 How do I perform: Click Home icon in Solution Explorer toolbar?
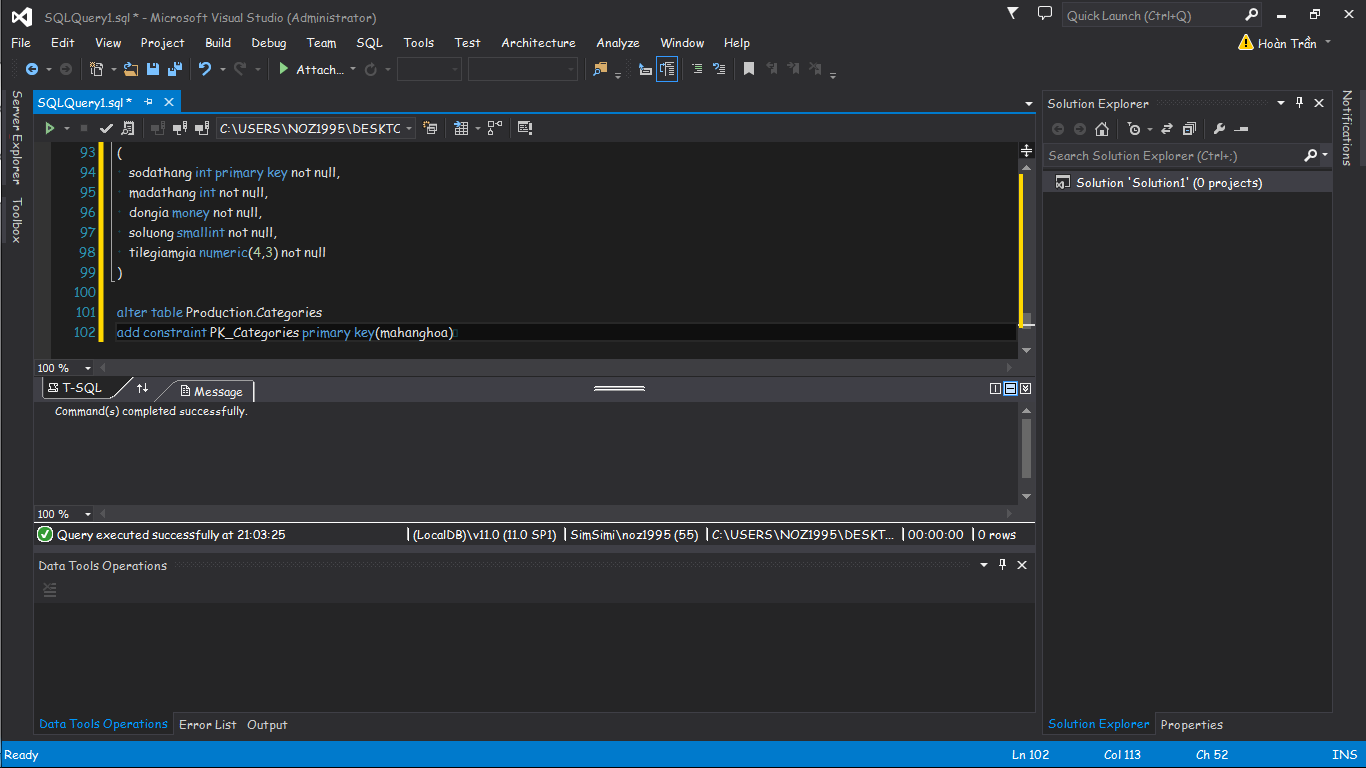click(1102, 129)
